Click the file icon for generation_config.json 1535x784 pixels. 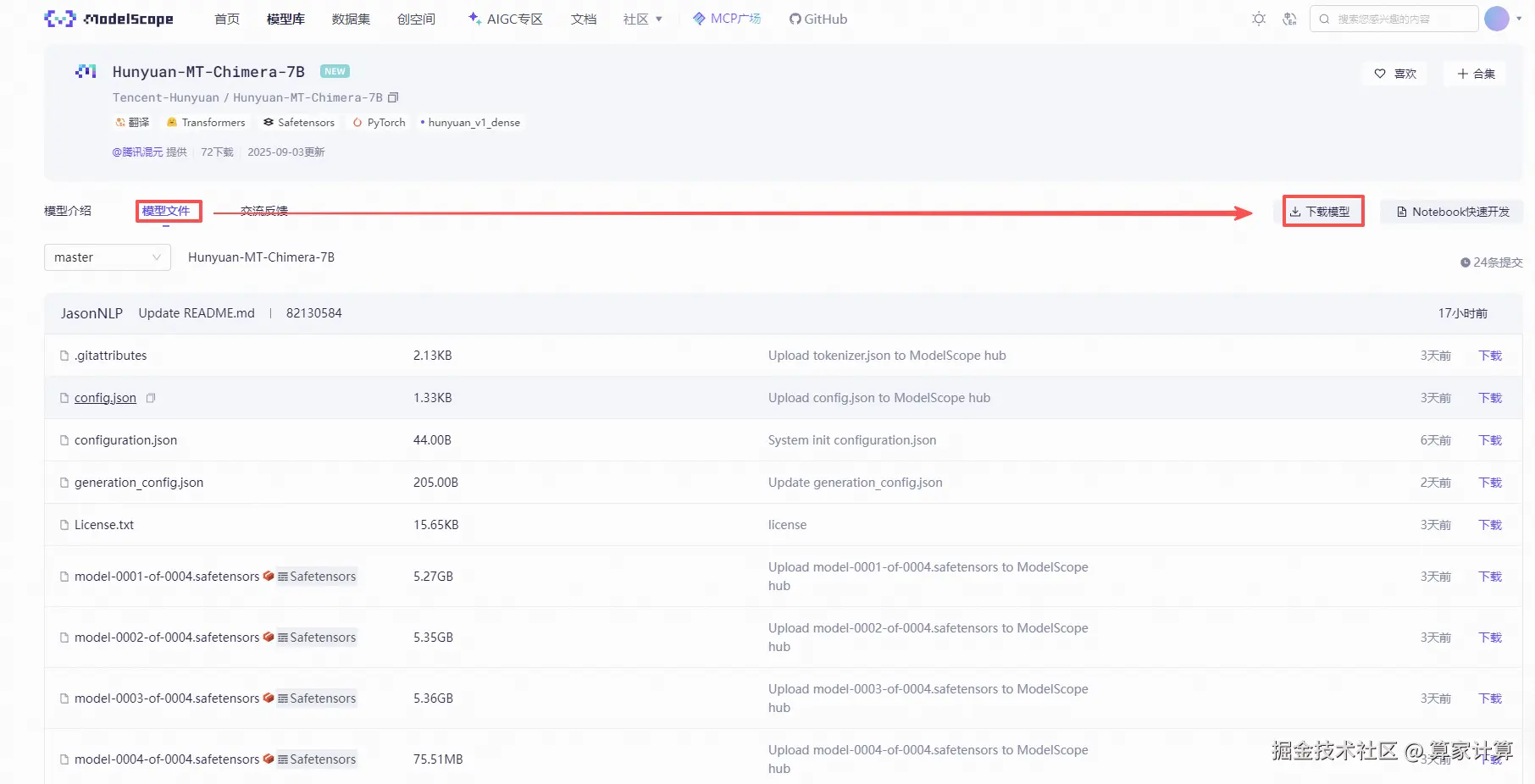pos(64,483)
